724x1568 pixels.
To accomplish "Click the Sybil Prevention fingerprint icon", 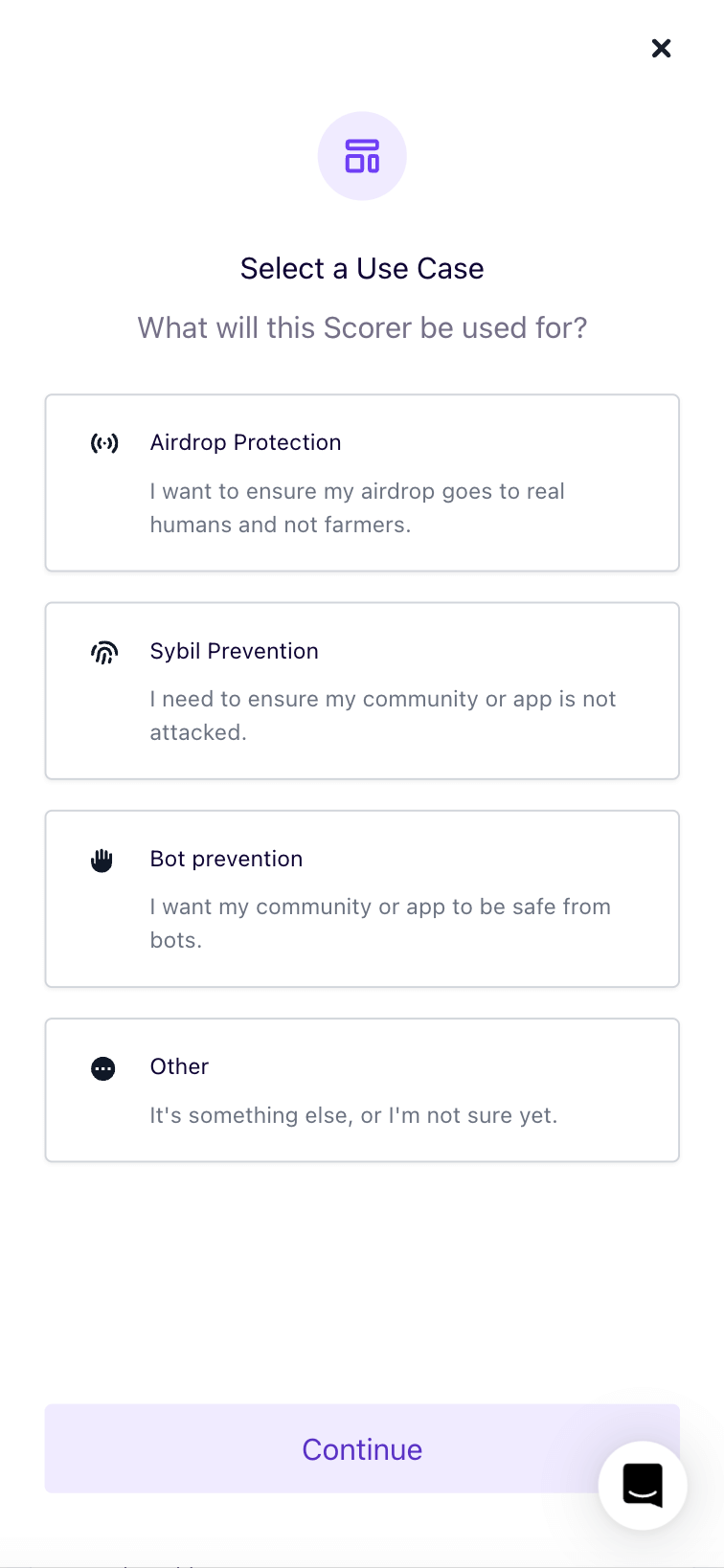I will pyautogui.click(x=104, y=653).
